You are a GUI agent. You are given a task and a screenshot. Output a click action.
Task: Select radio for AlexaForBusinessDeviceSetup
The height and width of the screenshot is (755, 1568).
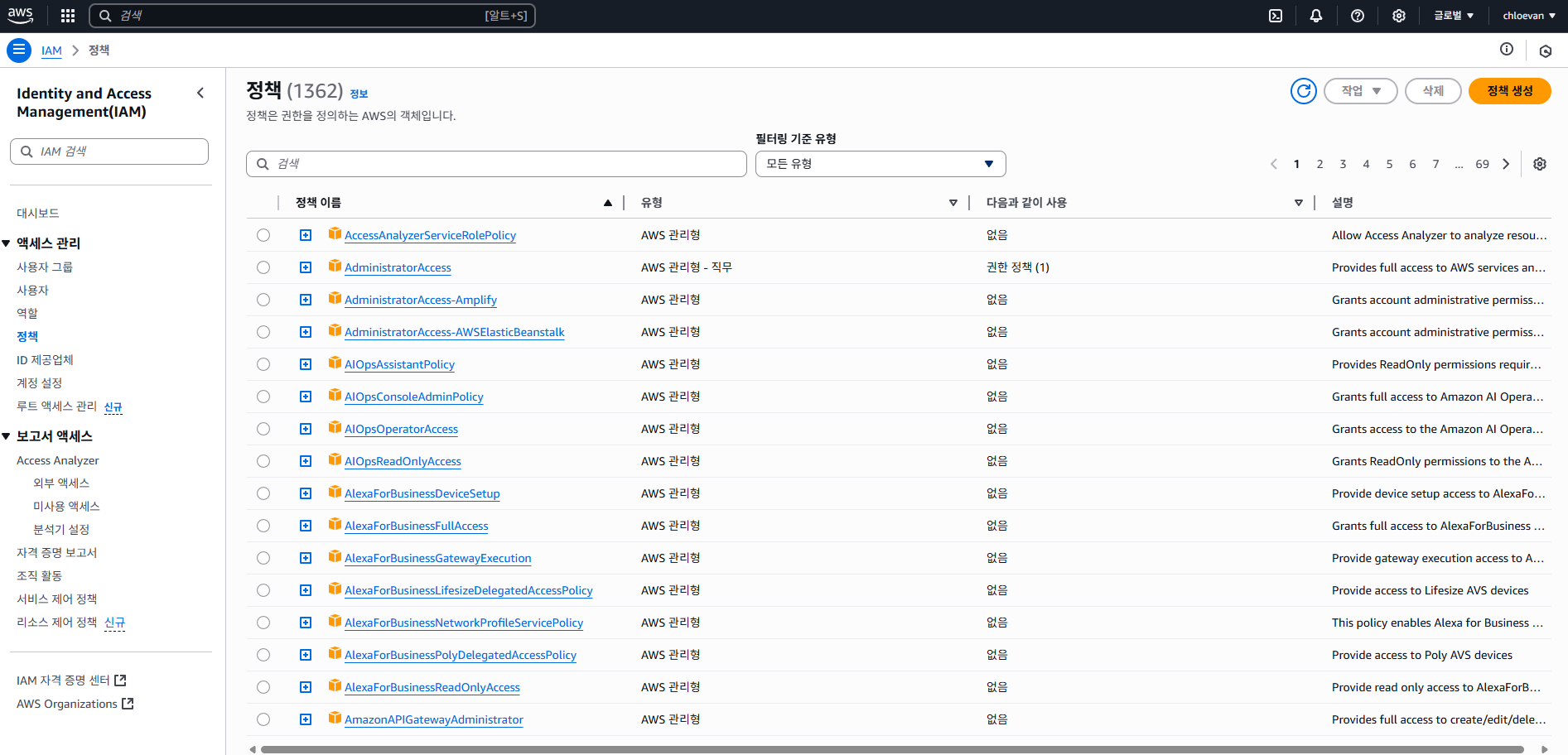263,493
